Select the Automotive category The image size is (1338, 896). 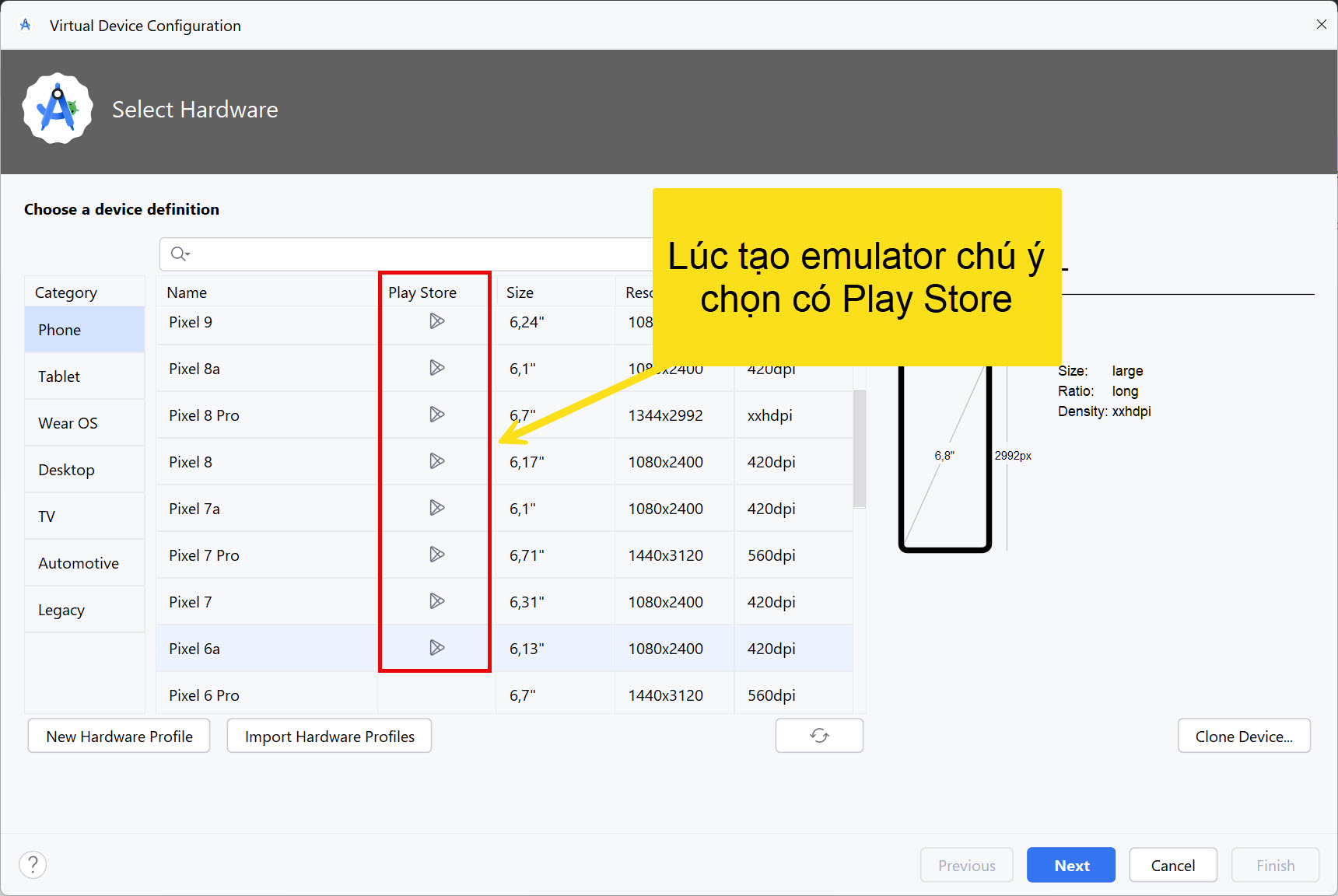tap(85, 563)
